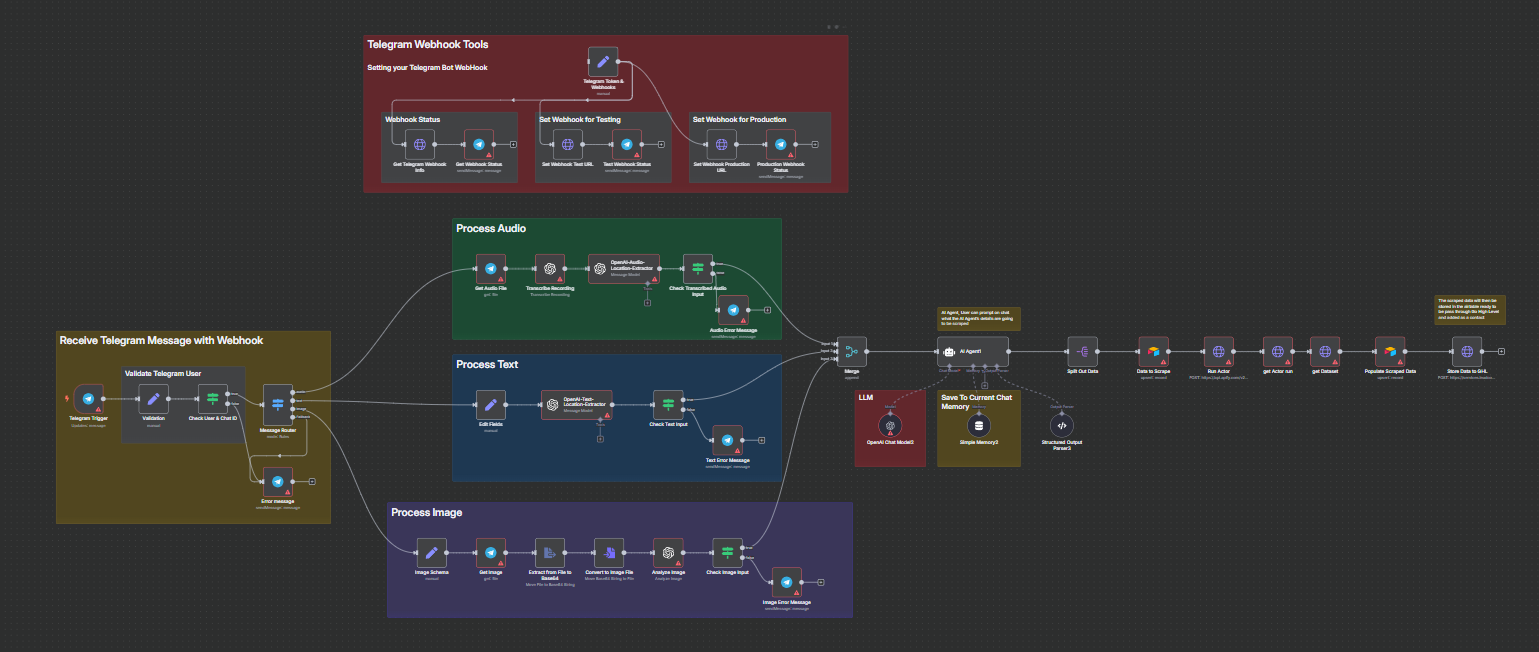Open the Merge node

[x=851, y=352]
